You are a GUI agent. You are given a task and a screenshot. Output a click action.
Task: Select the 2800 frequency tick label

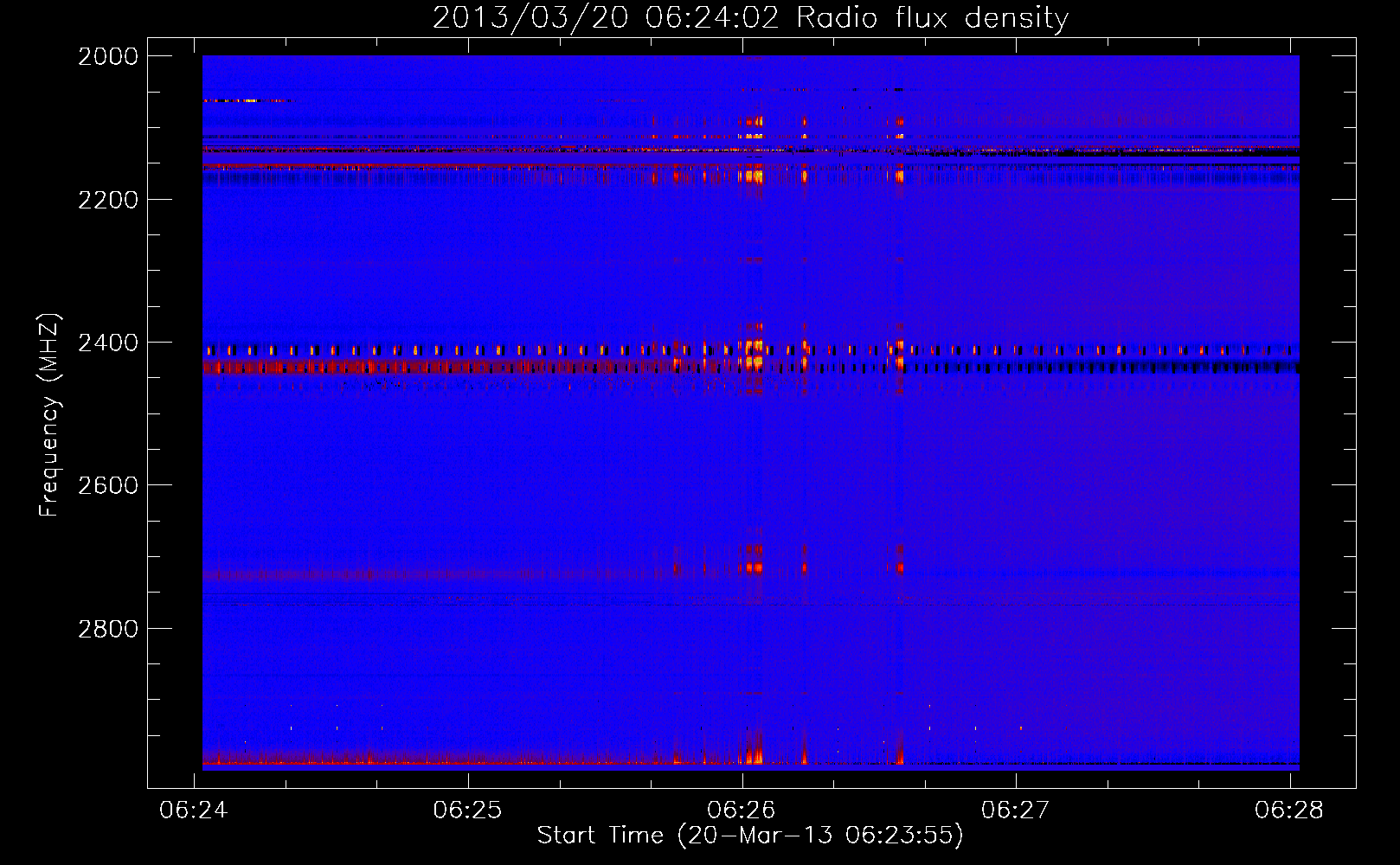click(108, 629)
